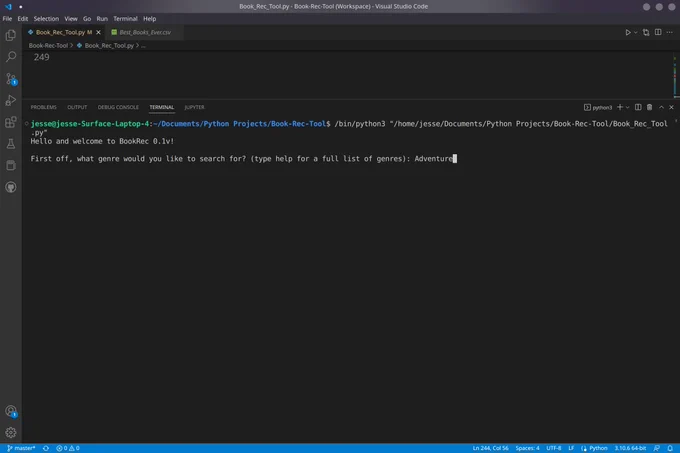Viewport: 680px width, 453px height.
Task: Open errors and warnings count in status bar
Action: tap(68, 448)
